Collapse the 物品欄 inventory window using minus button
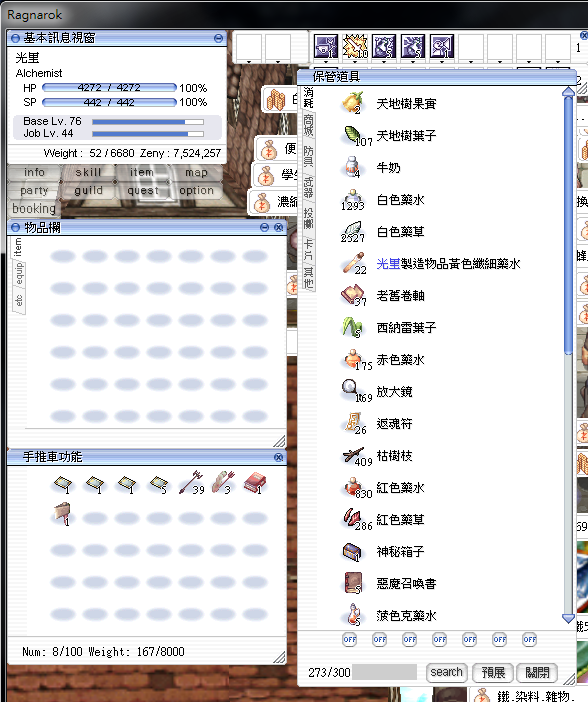 pos(264,227)
